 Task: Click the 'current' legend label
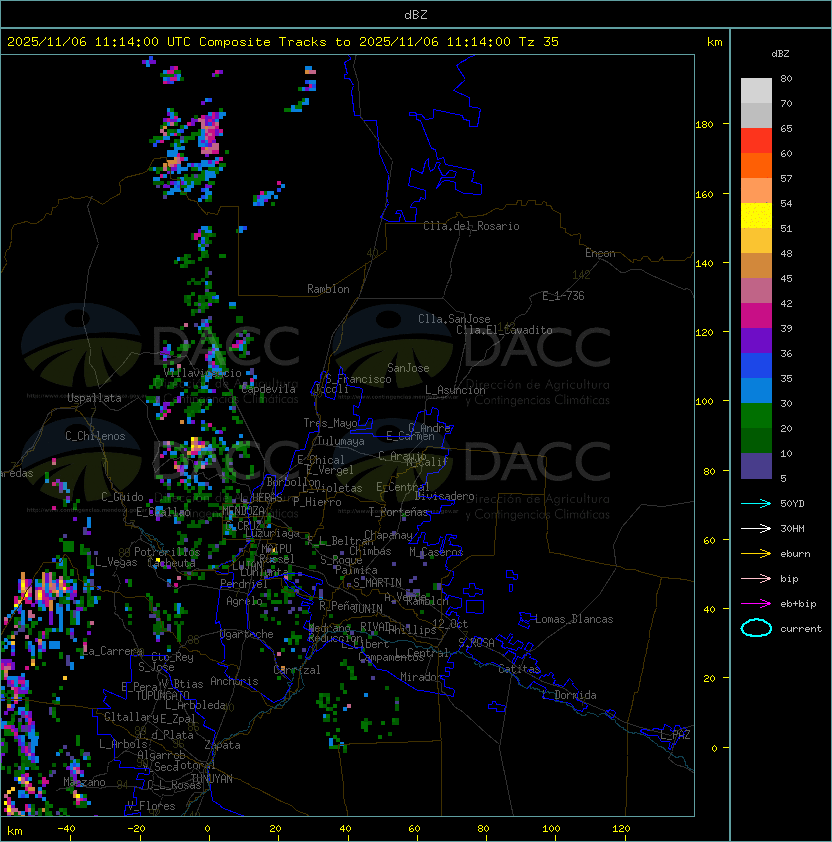click(801, 629)
